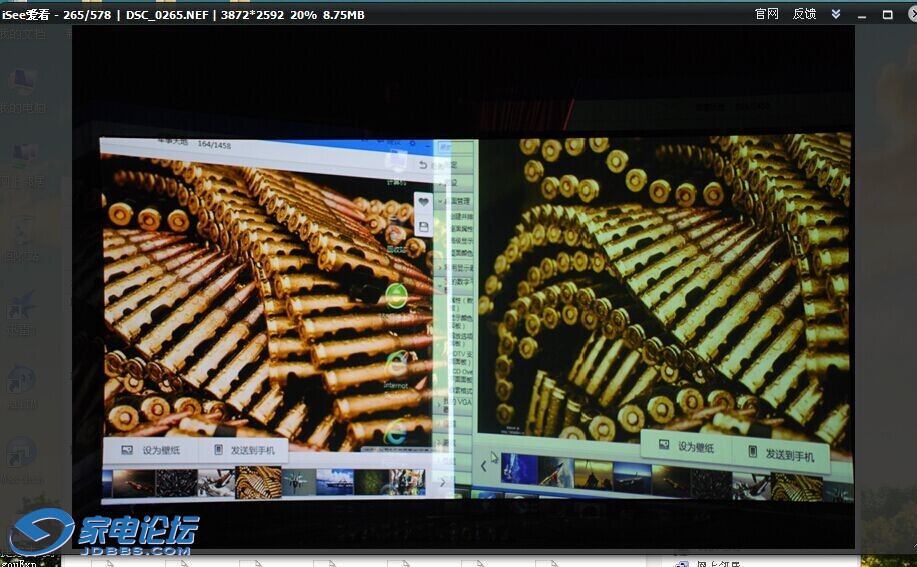Select the highlighted bullets thumbnail

click(x=258, y=482)
